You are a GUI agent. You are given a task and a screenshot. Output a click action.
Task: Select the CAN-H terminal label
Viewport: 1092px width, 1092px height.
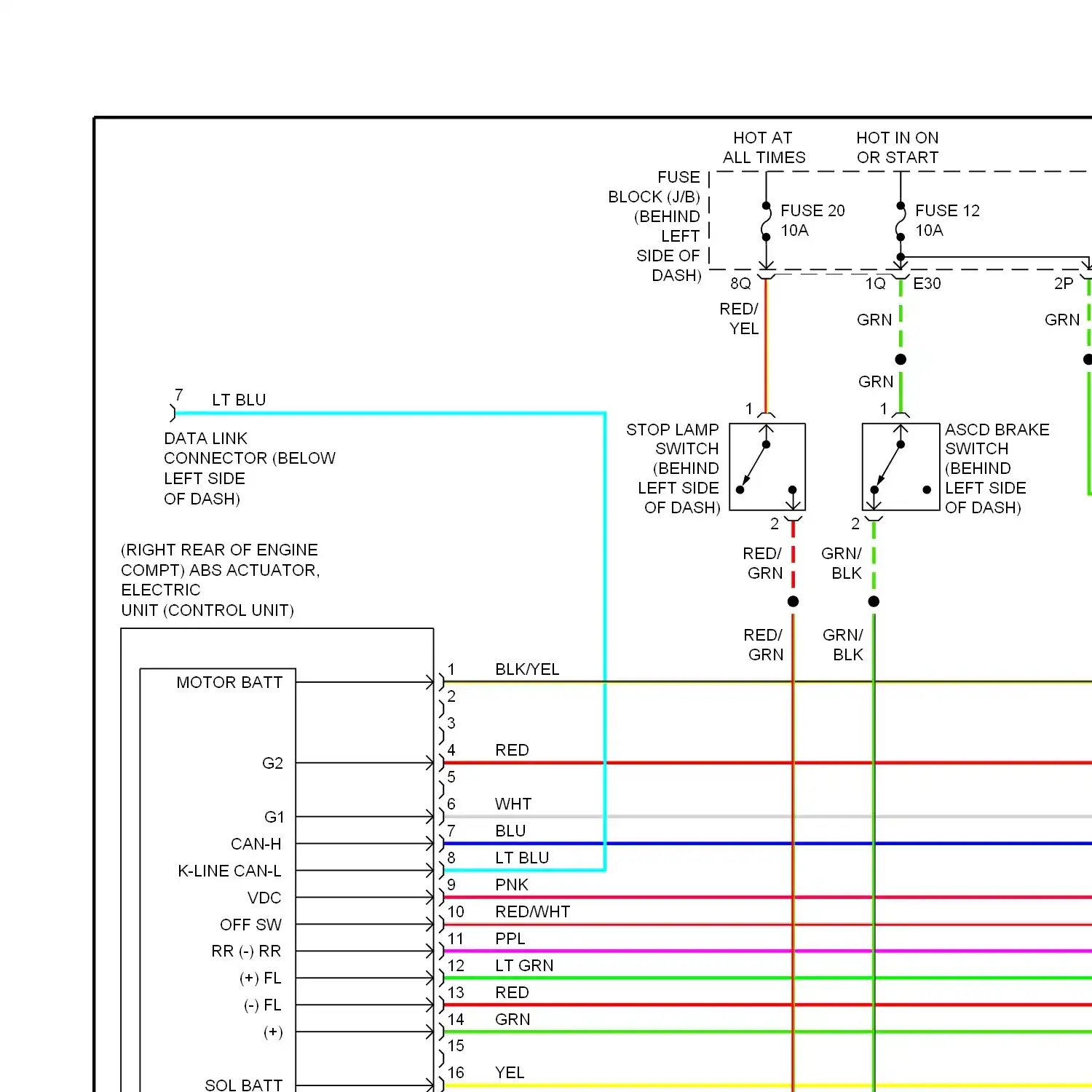[256, 844]
